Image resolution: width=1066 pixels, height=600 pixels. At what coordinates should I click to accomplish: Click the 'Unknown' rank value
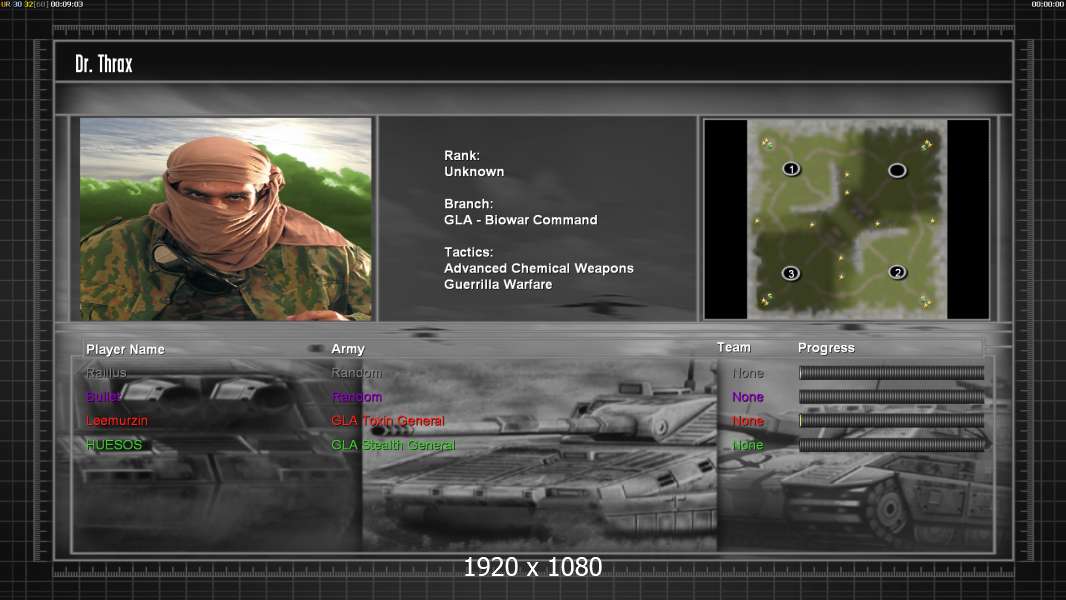(474, 172)
